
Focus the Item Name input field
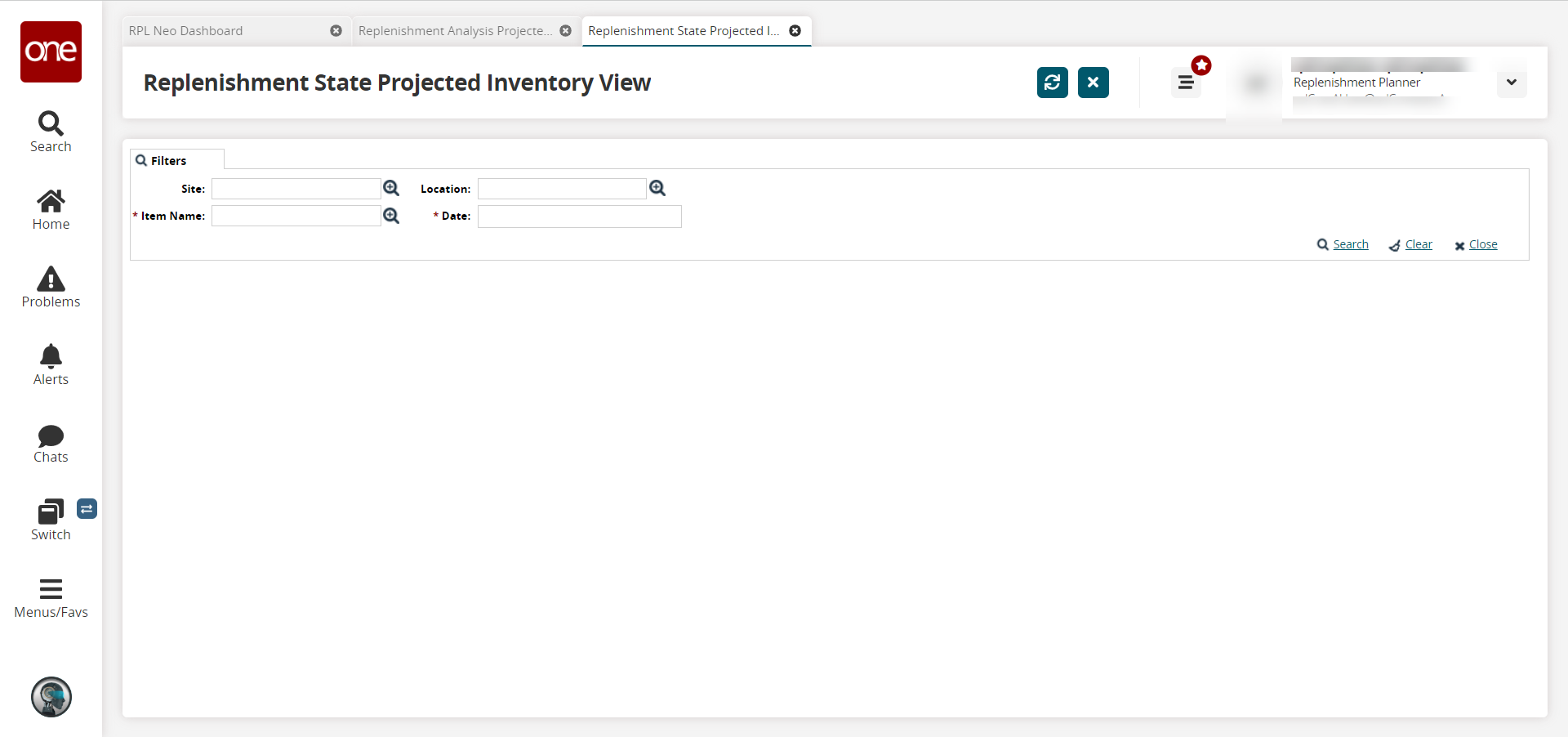pyautogui.click(x=296, y=216)
